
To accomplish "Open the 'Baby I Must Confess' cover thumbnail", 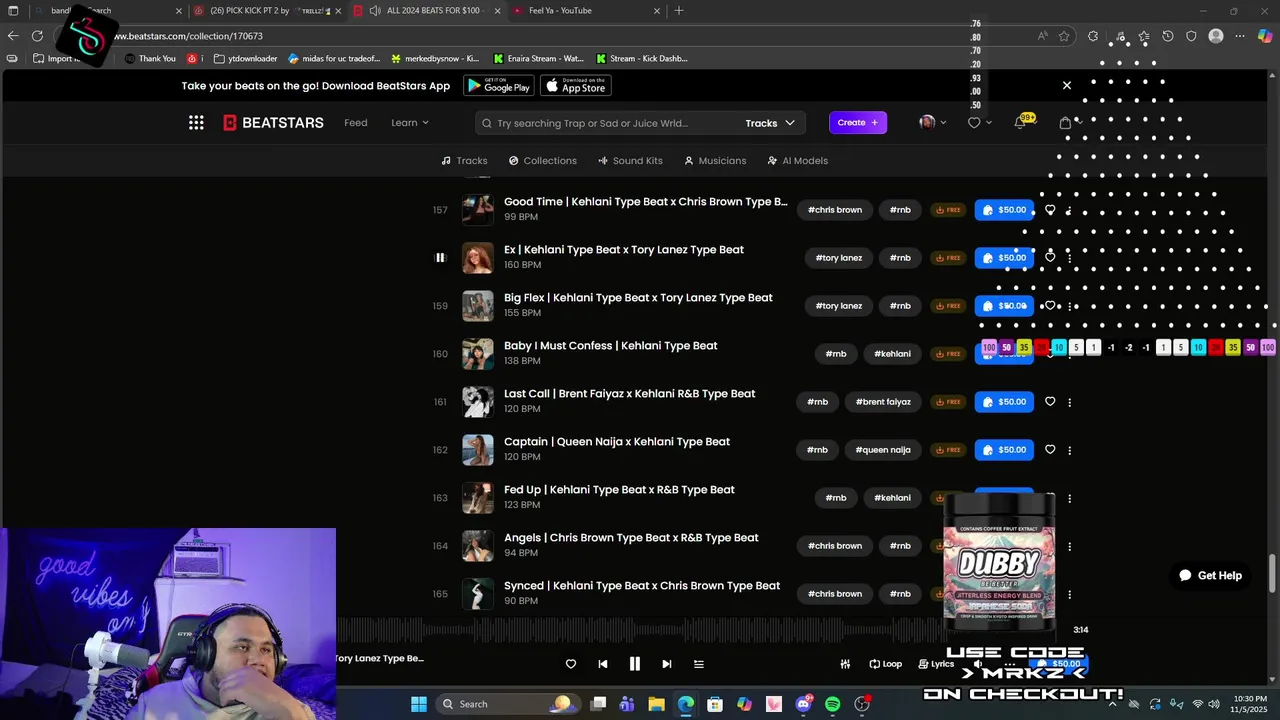I will [x=478, y=354].
